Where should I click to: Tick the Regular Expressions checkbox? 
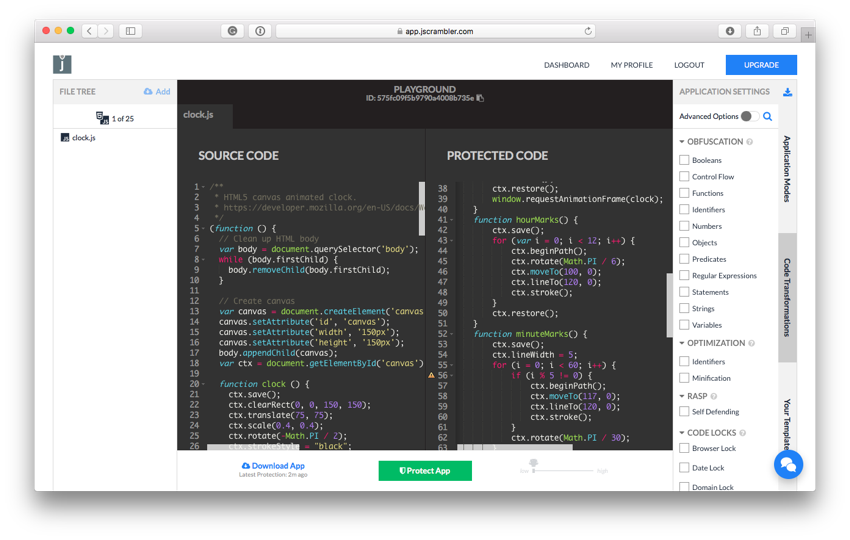tap(684, 275)
